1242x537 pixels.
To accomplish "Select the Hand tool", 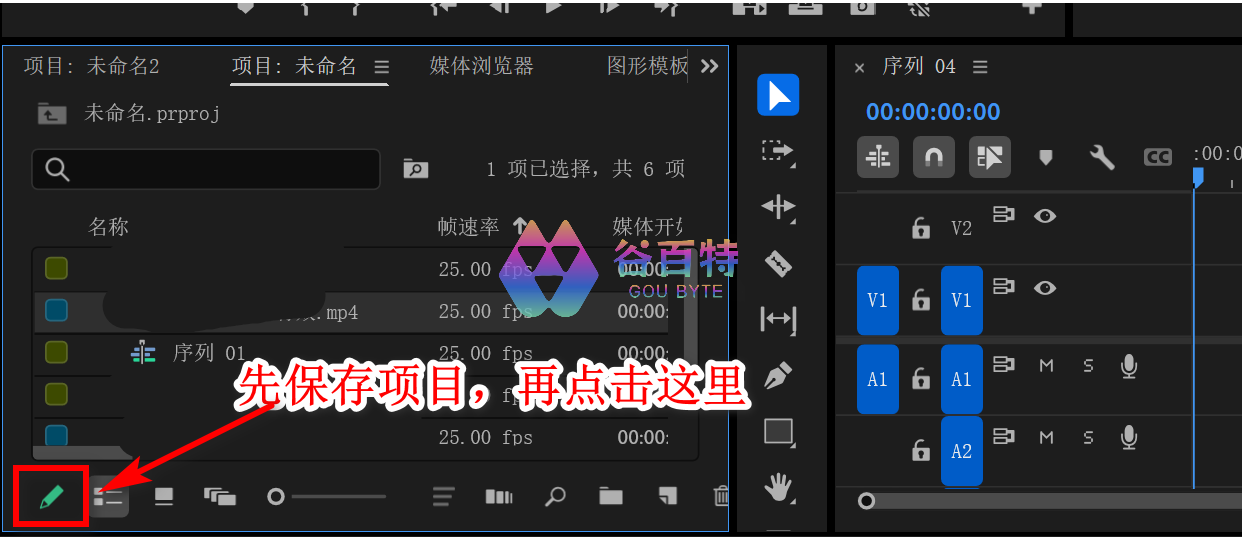I will point(778,488).
